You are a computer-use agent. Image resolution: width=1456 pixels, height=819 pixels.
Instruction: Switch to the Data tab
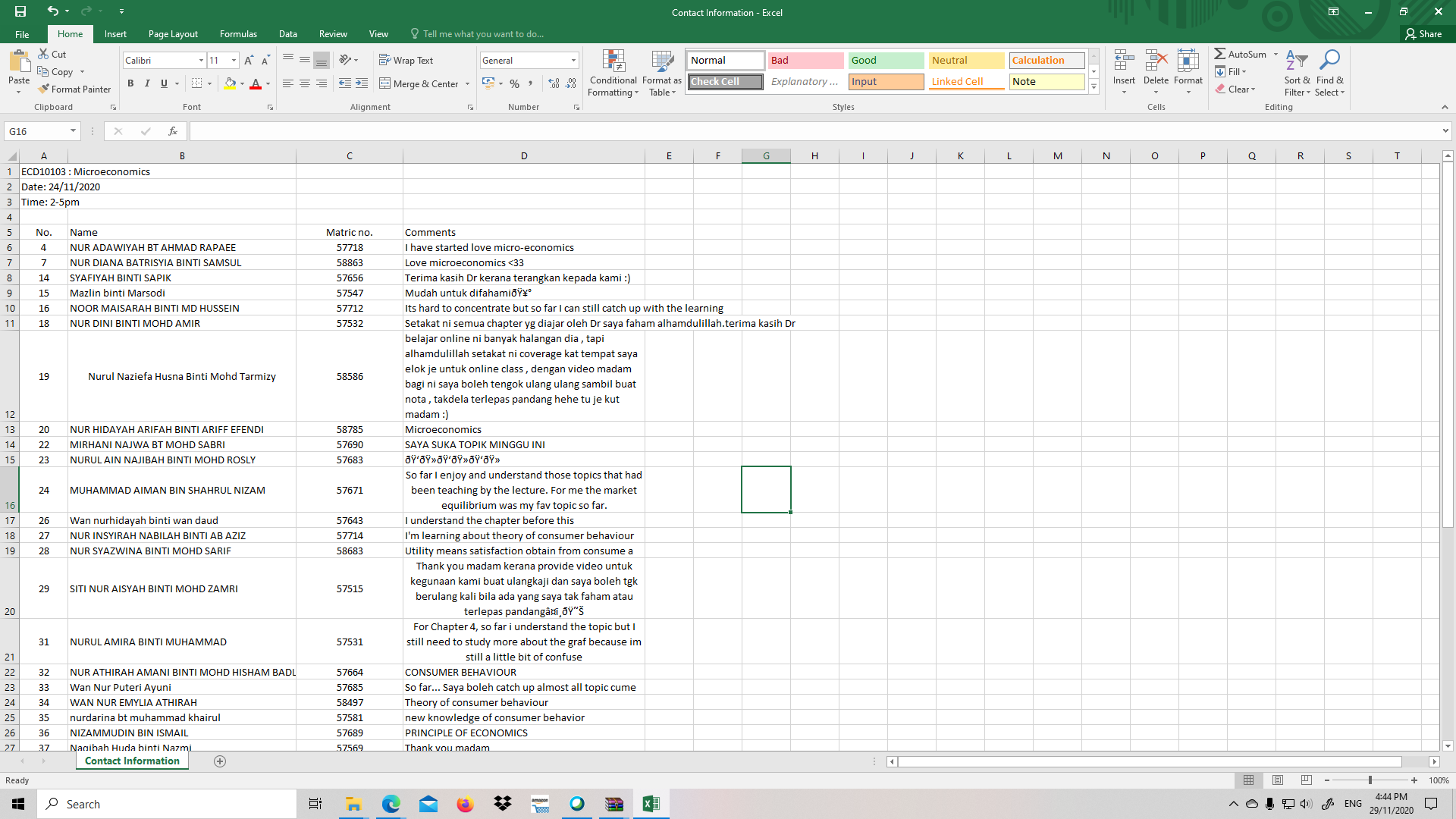pos(287,34)
